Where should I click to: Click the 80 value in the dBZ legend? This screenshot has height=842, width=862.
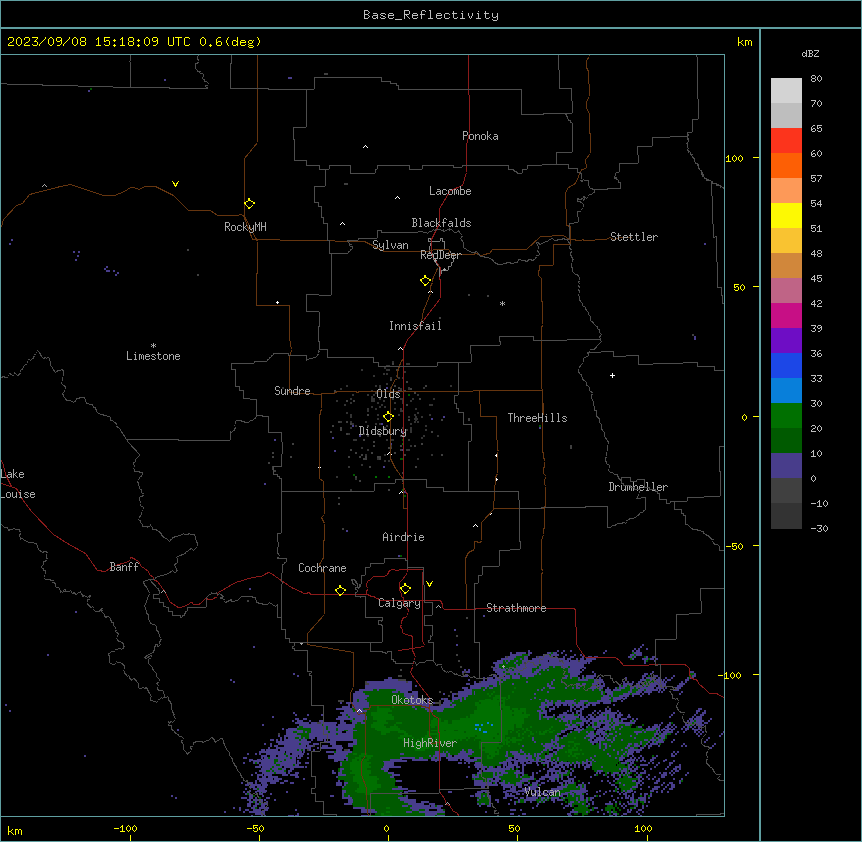click(x=816, y=79)
